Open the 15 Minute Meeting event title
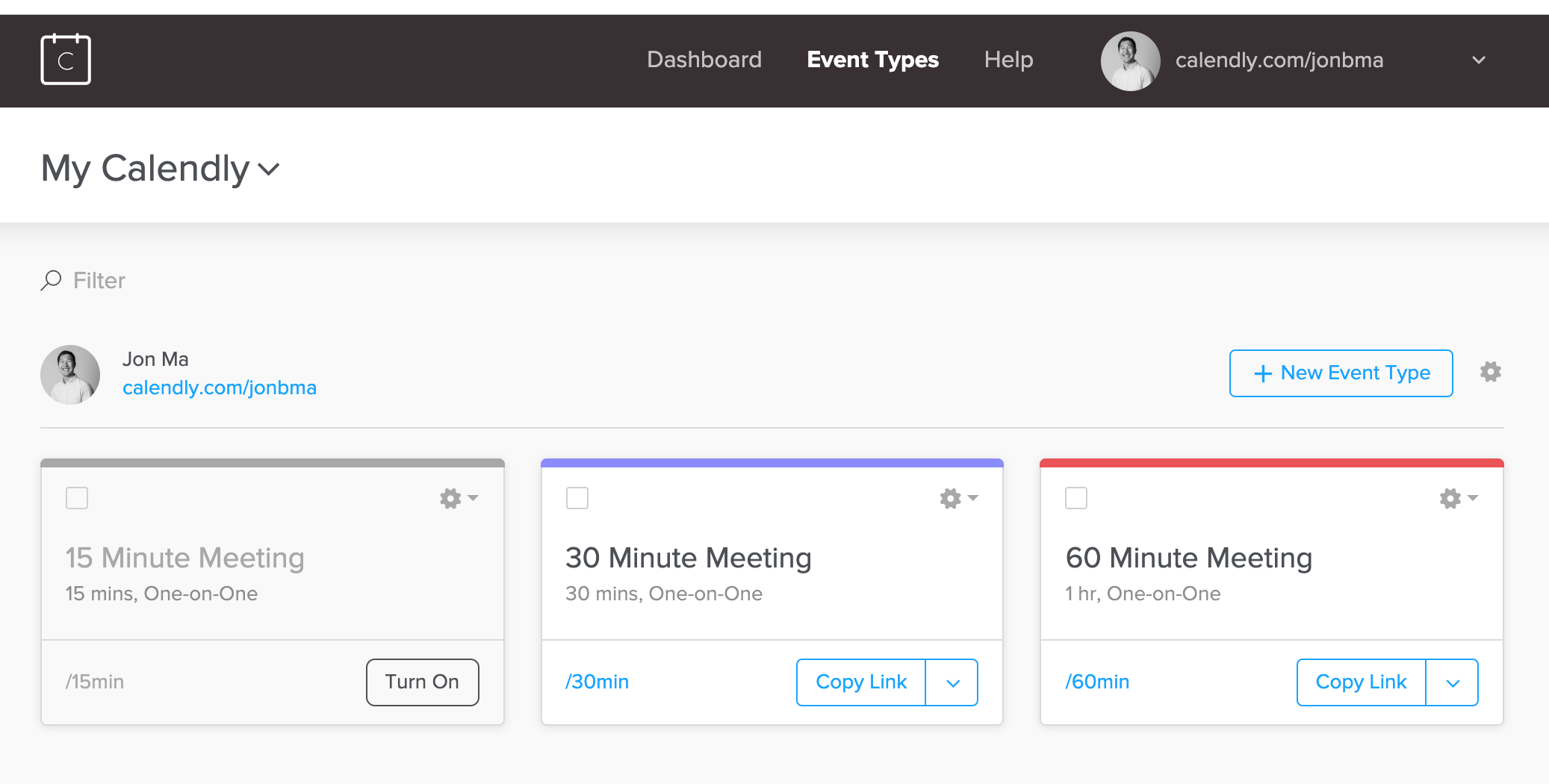Image resolution: width=1549 pixels, height=784 pixels. [x=185, y=558]
